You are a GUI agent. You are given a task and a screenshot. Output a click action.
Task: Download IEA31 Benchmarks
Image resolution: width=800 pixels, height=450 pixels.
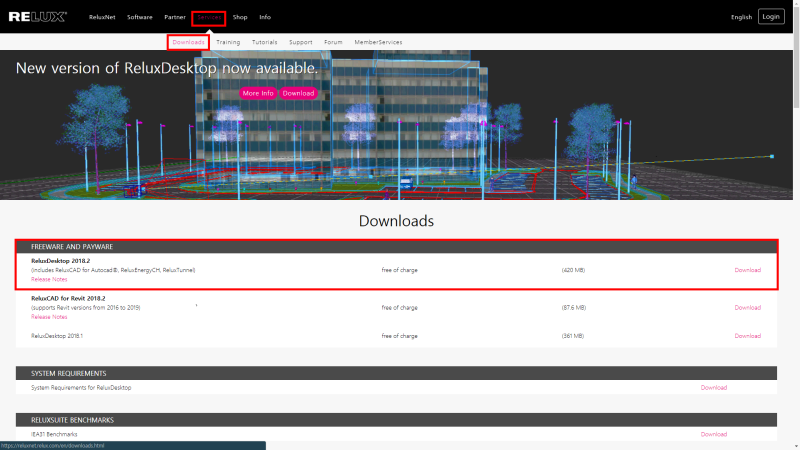coord(713,434)
